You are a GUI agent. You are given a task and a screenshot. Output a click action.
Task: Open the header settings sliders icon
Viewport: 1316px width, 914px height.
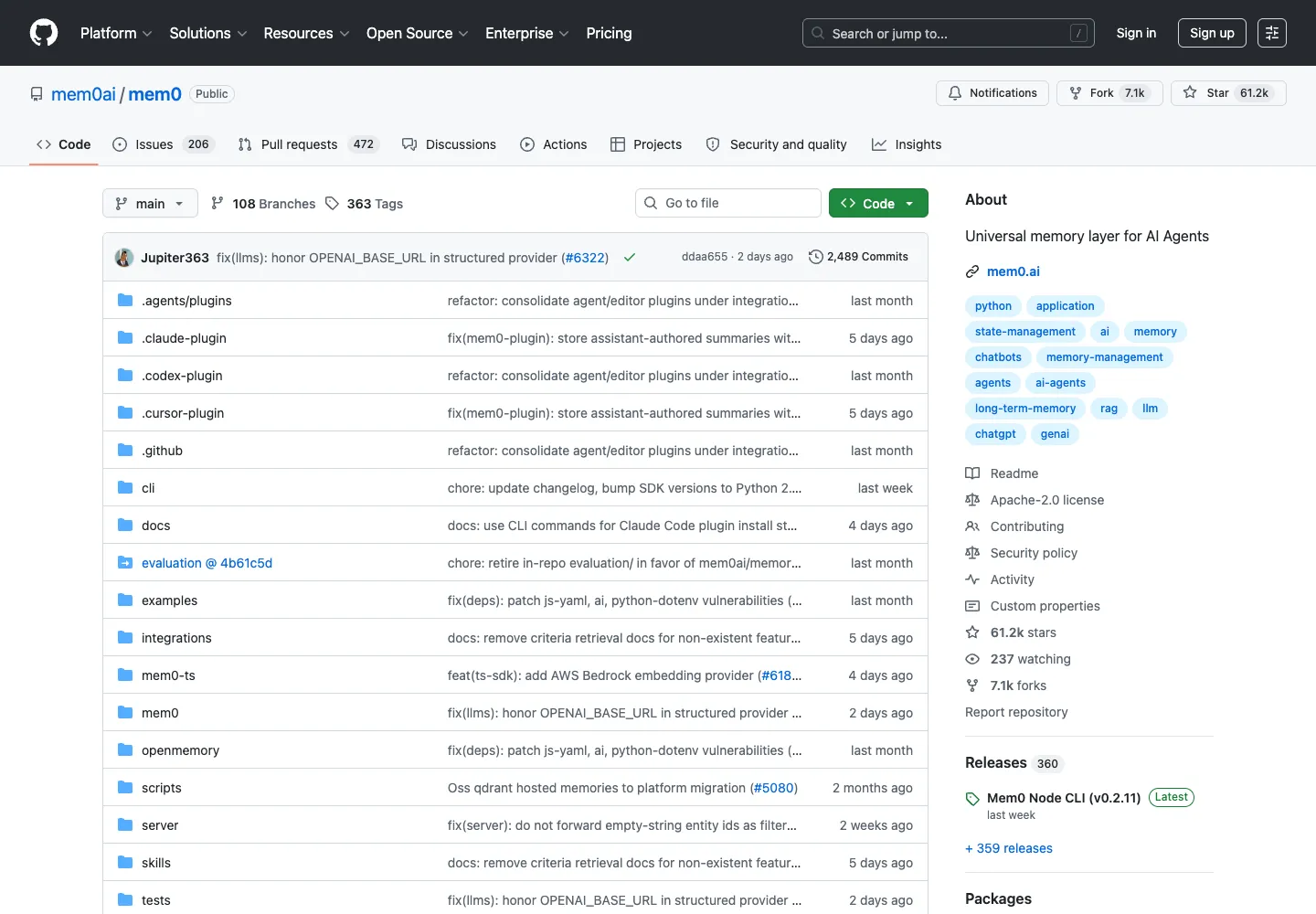click(x=1272, y=33)
